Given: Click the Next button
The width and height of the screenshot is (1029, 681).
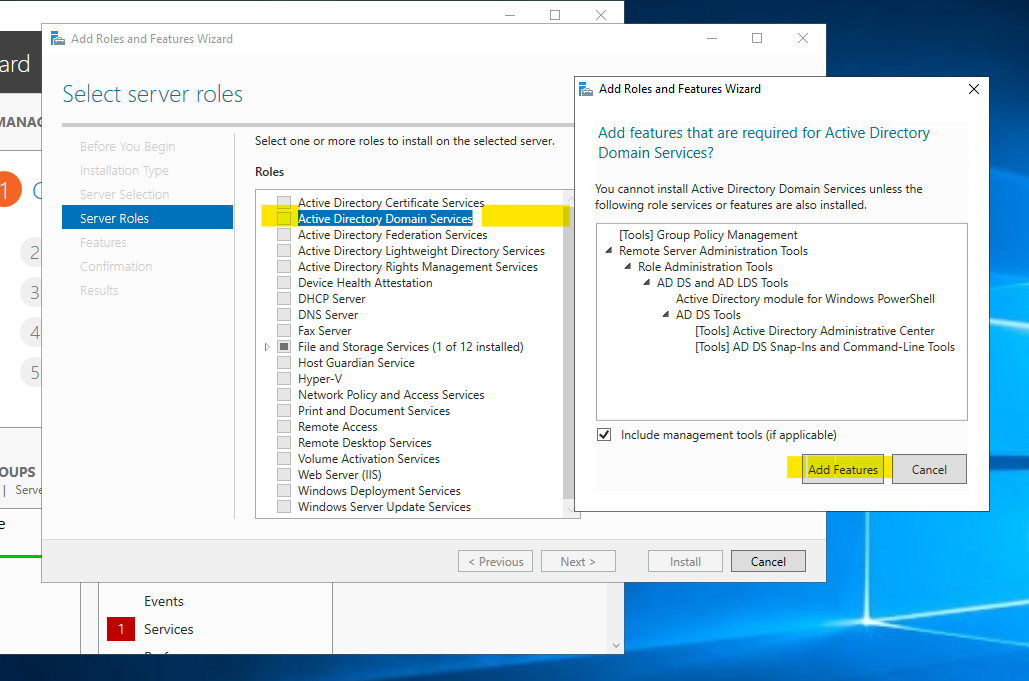Looking at the screenshot, I should (578, 562).
